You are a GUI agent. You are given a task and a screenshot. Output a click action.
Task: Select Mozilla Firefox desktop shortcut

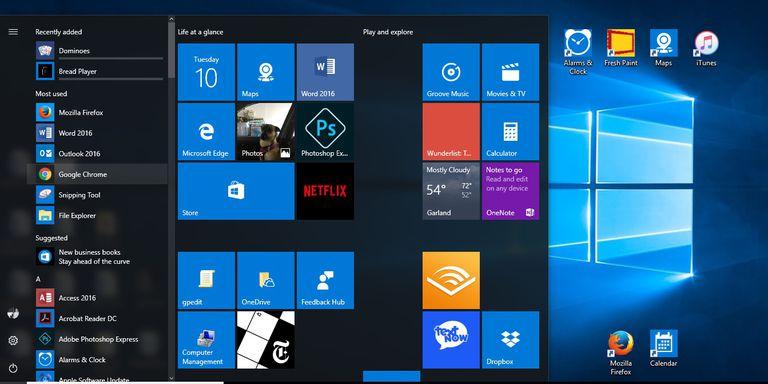click(x=621, y=352)
